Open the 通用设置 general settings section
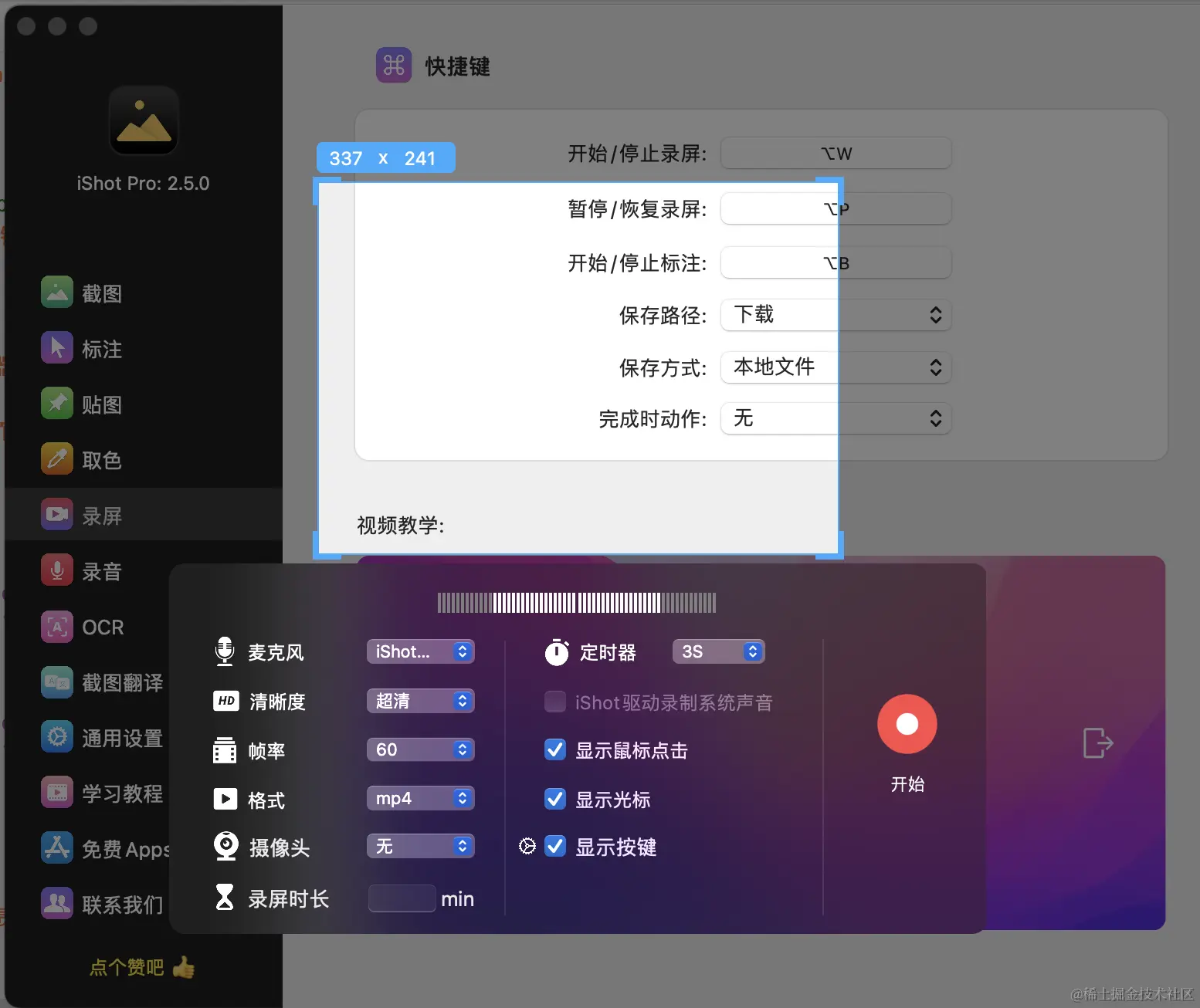 [100, 738]
